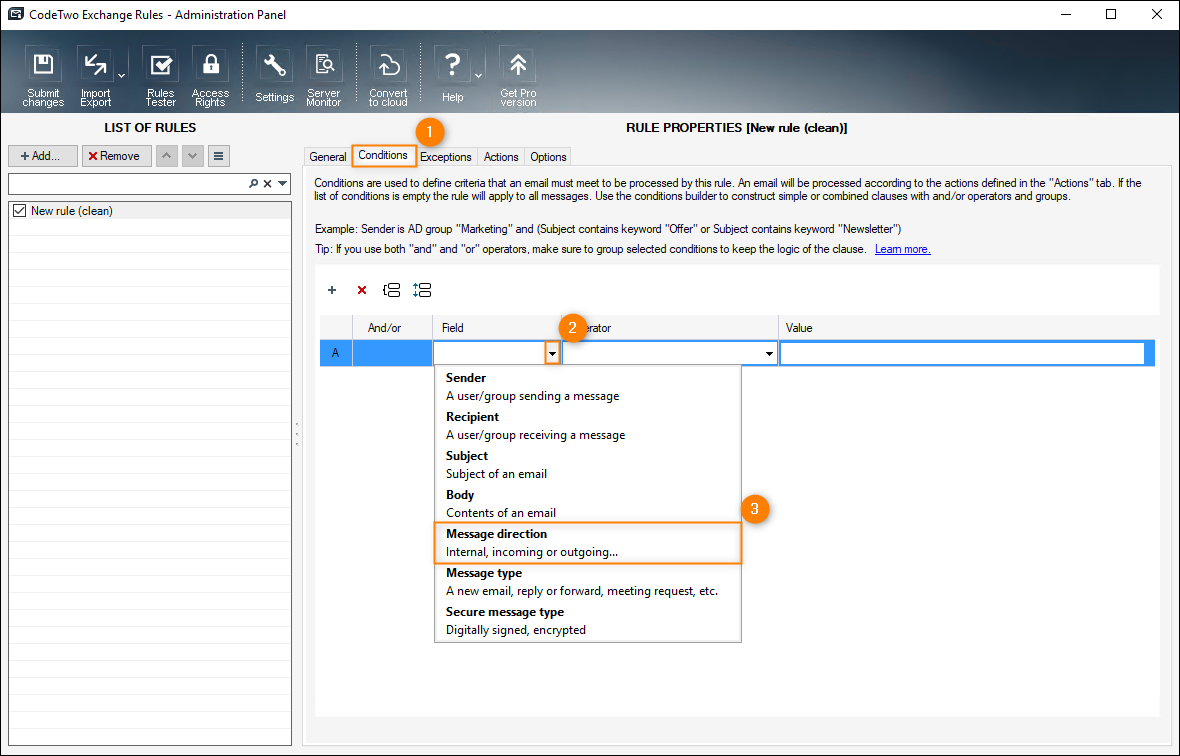
Task: Click the And/or cell of row A
Action: (x=392, y=353)
